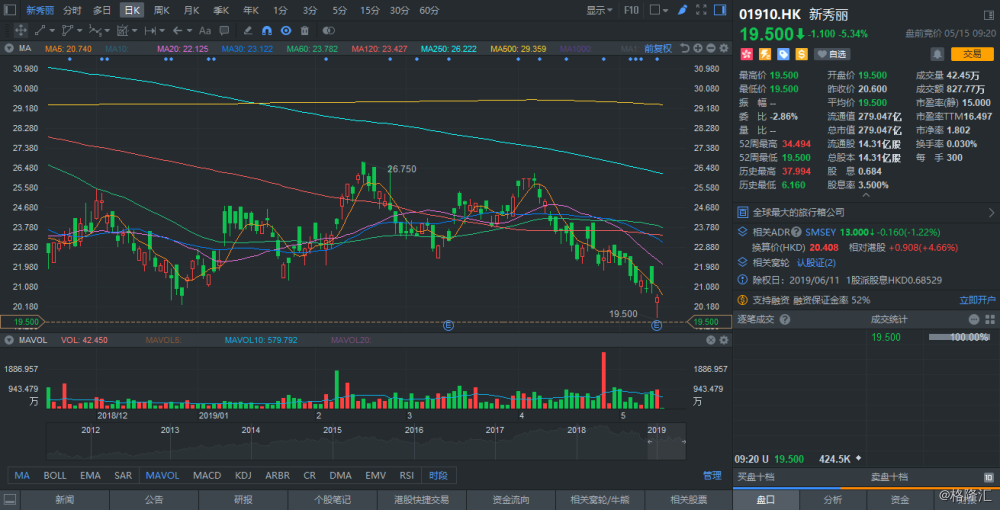Image resolution: width=1000 pixels, height=510 pixels.
Task: Select the KDJ indicator
Action: pyautogui.click(x=243, y=476)
